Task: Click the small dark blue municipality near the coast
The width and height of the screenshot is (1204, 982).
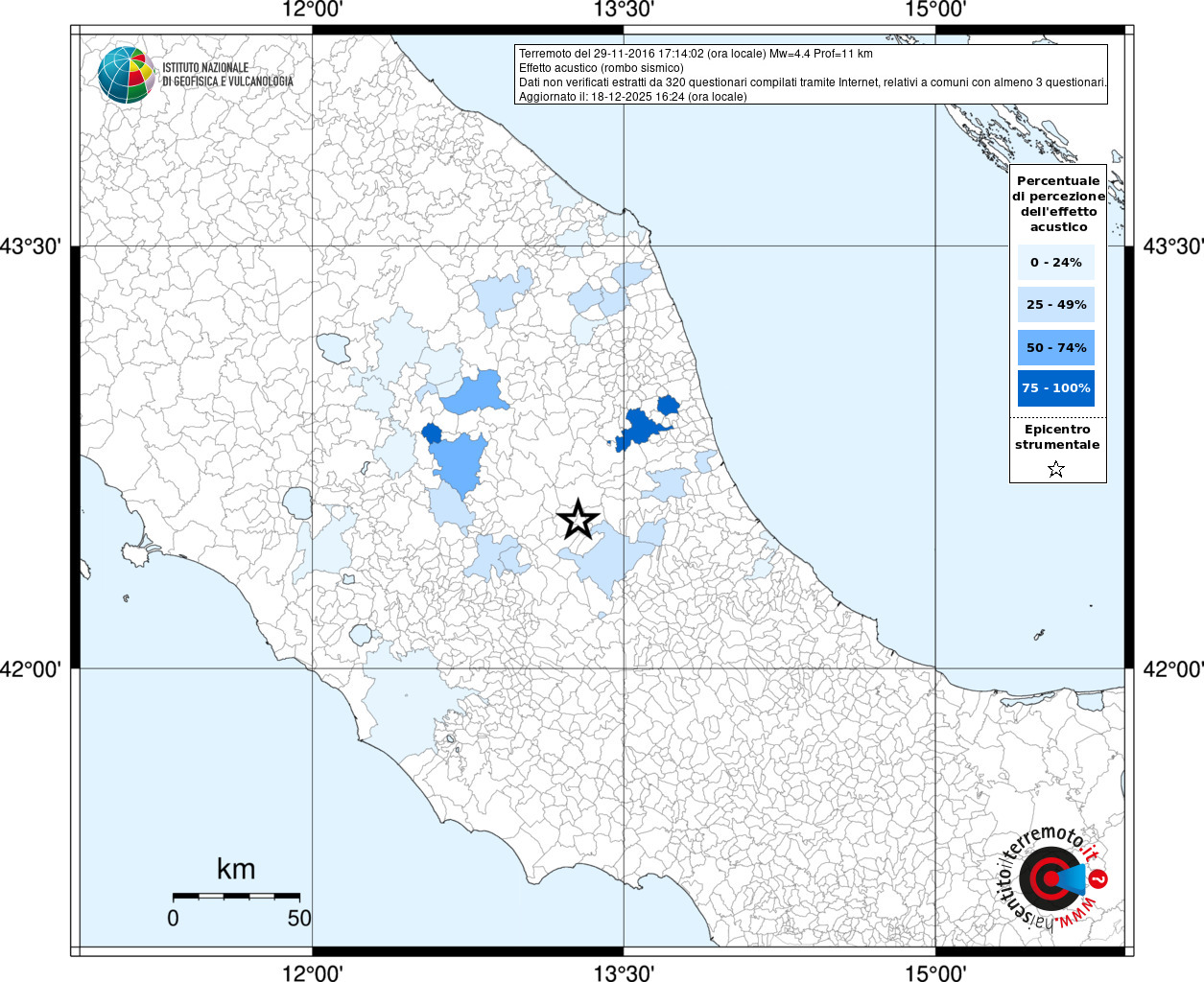Action: [x=668, y=406]
